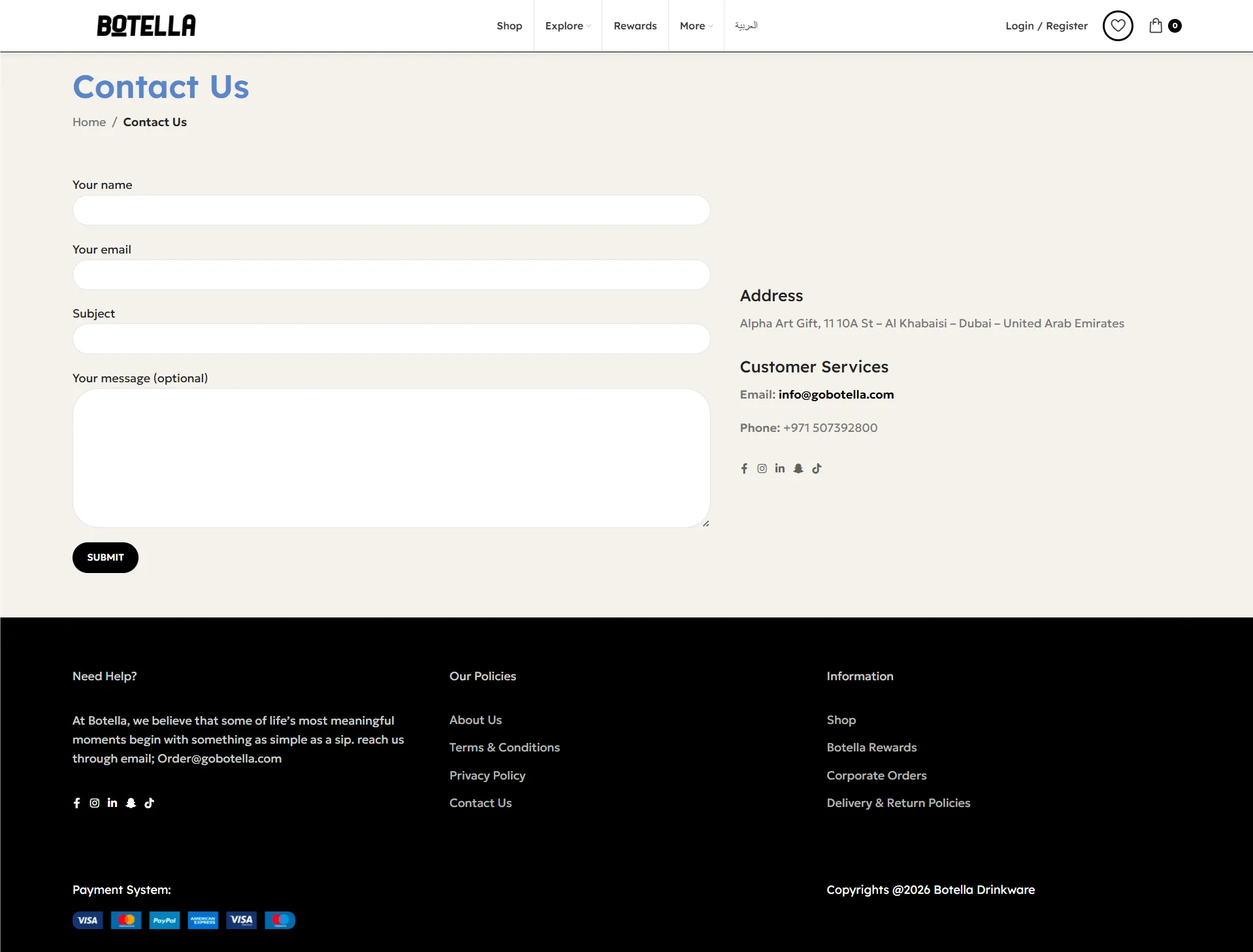Click the footer Instagram icon
This screenshot has height=952, width=1253.
(95, 803)
